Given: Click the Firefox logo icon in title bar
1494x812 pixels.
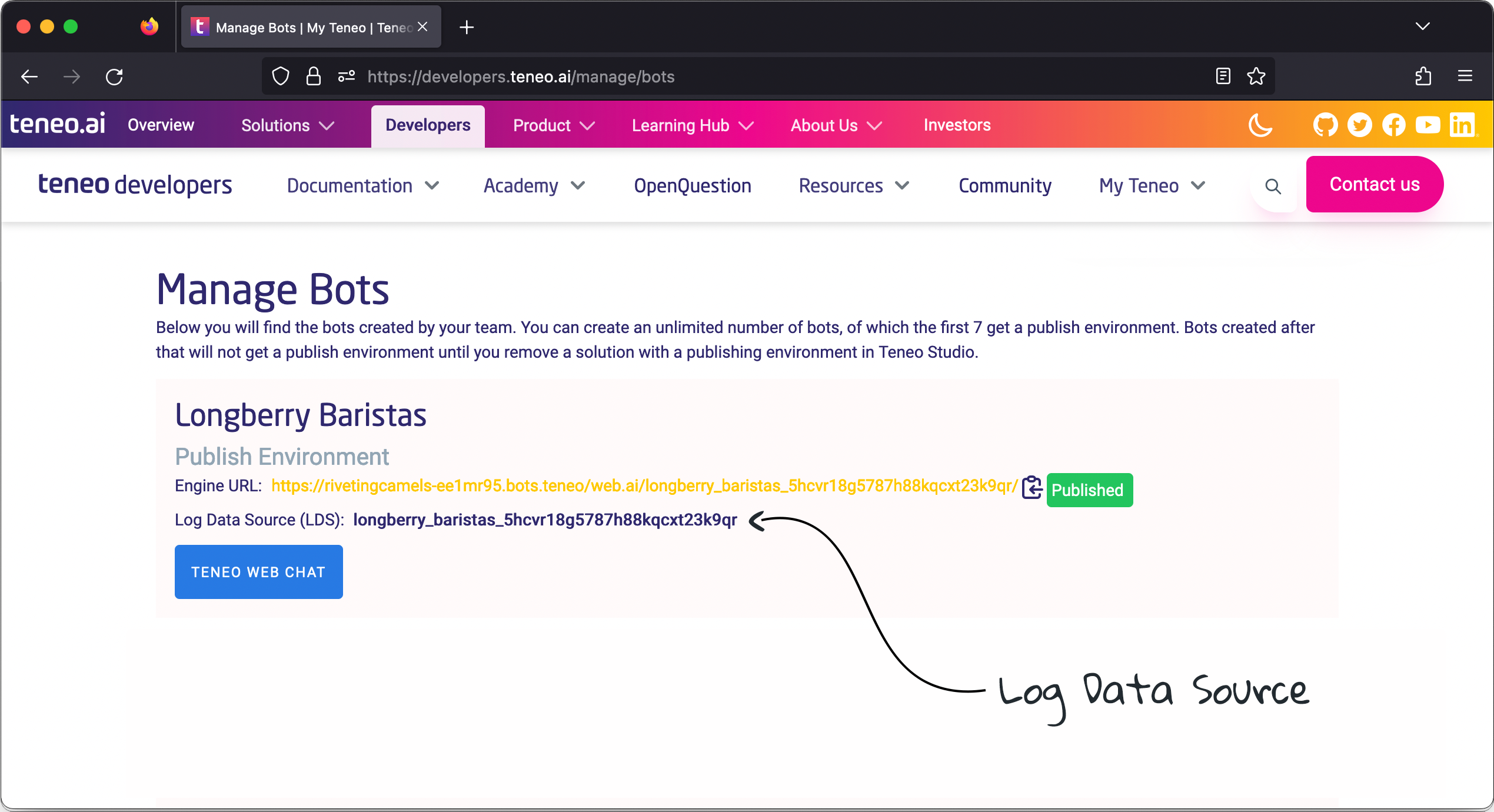Looking at the screenshot, I should point(149,26).
